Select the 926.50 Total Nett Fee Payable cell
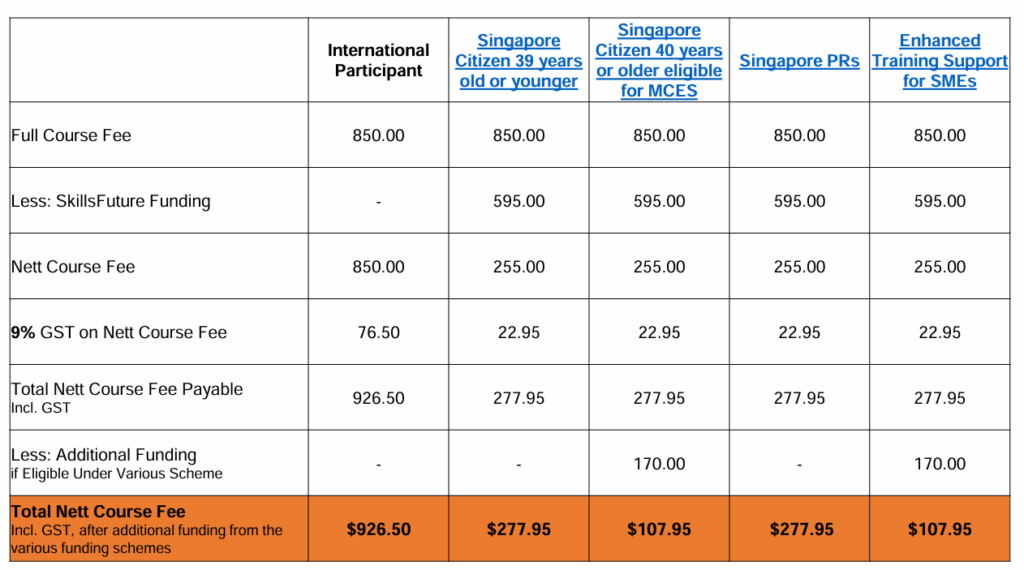The height and width of the screenshot is (570, 1024). [379, 398]
